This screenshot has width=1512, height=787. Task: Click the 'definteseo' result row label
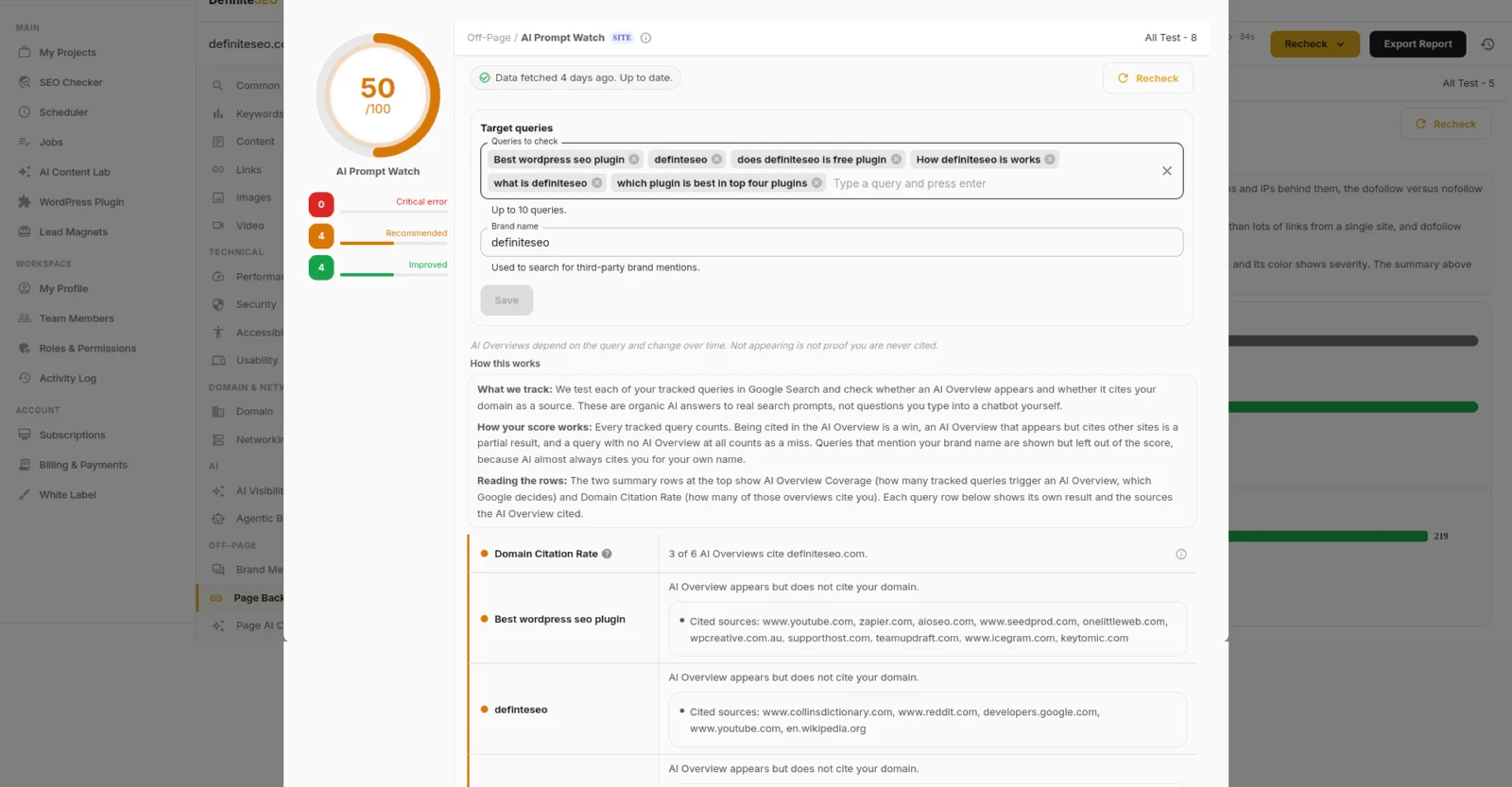[x=521, y=710]
